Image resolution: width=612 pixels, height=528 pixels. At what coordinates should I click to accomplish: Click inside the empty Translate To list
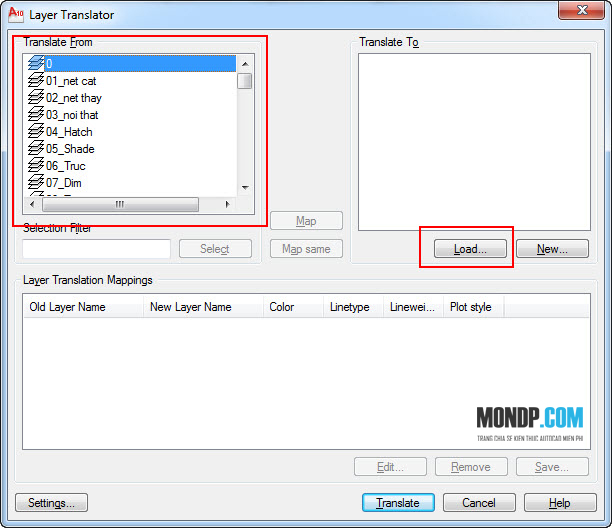tap(474, 142)
